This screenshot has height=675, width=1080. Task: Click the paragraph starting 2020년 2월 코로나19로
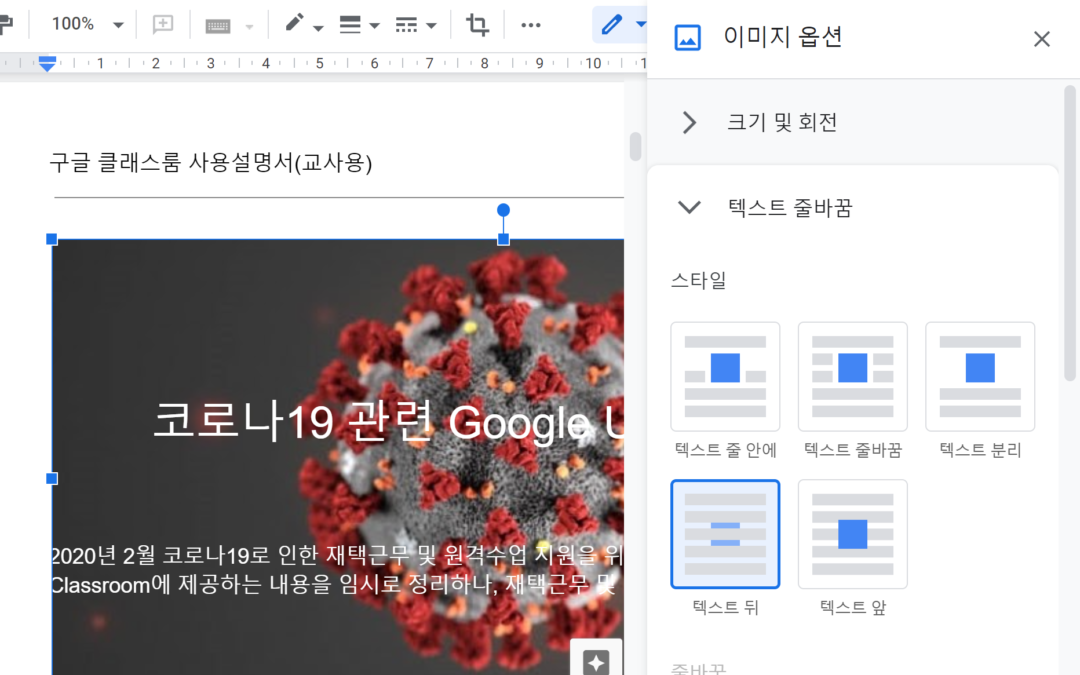338,554
